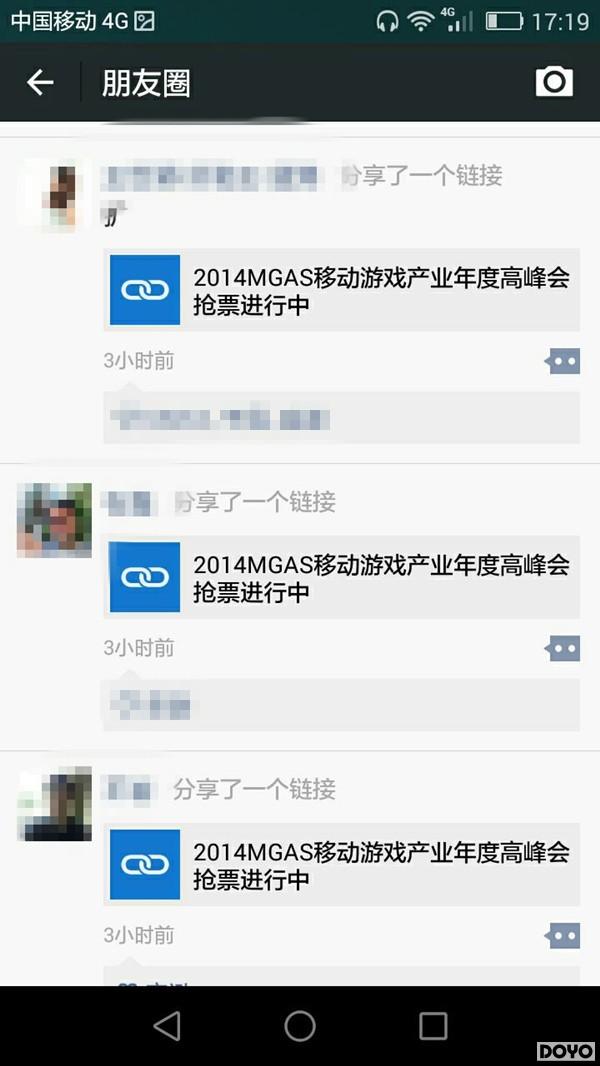The width and height of the screenshot is (600, 1066).
Task: Tap the 朋友圈 title in header
Action: click(146, 83)
